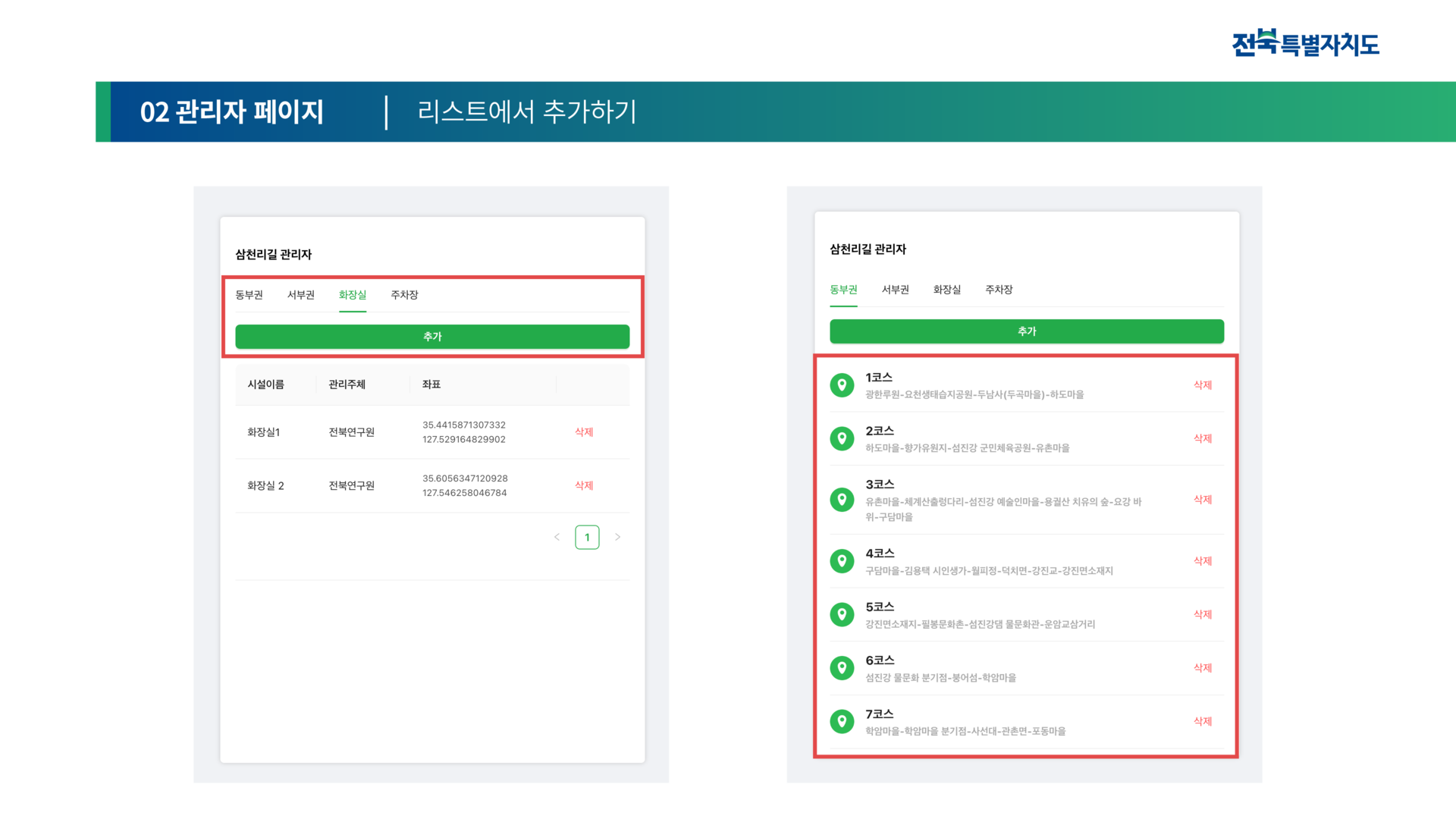Screen dimensions: 1456x819
Task: Click the 1코스 location pin icon
Action: click(x=842, y=385)
